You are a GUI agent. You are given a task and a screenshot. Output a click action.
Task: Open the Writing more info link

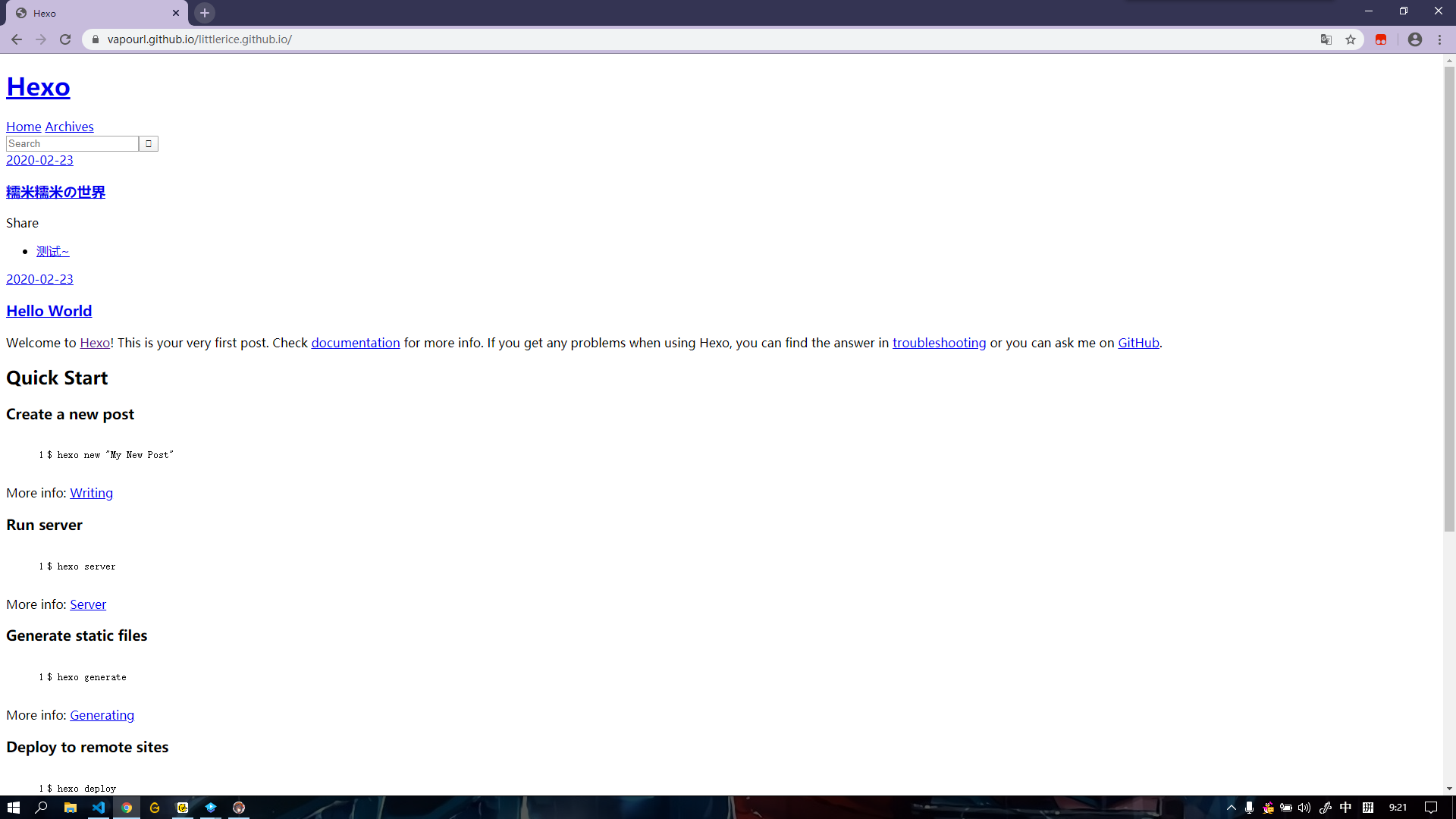click(x=91, y=493)
